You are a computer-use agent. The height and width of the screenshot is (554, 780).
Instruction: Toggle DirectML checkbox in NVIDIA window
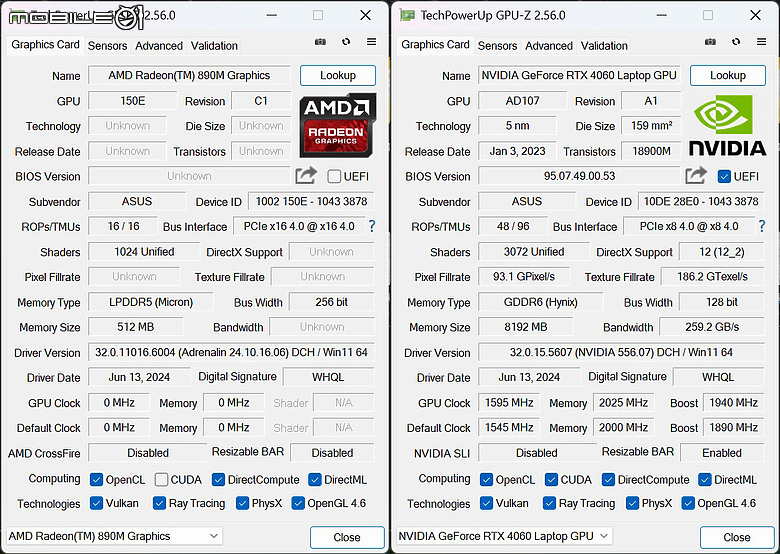pos(704,480)
